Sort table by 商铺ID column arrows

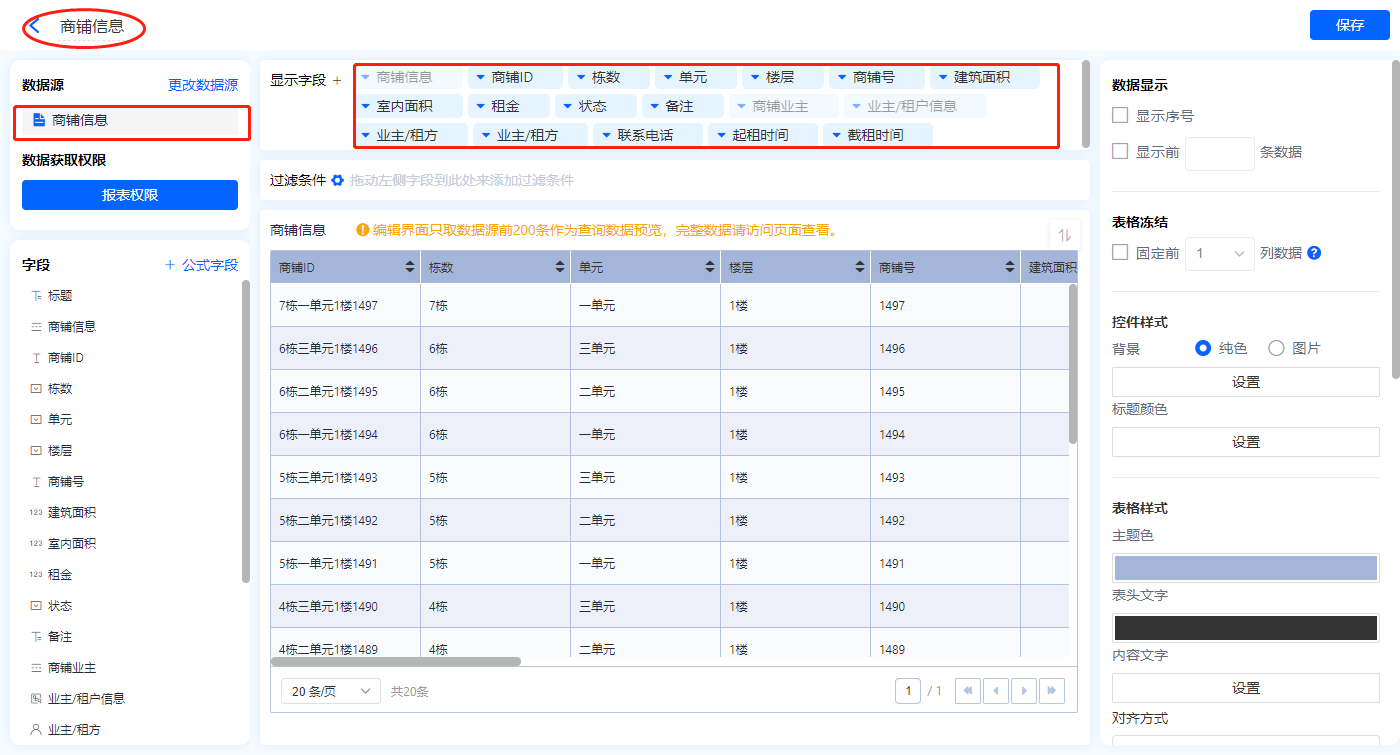coord(410,268)
